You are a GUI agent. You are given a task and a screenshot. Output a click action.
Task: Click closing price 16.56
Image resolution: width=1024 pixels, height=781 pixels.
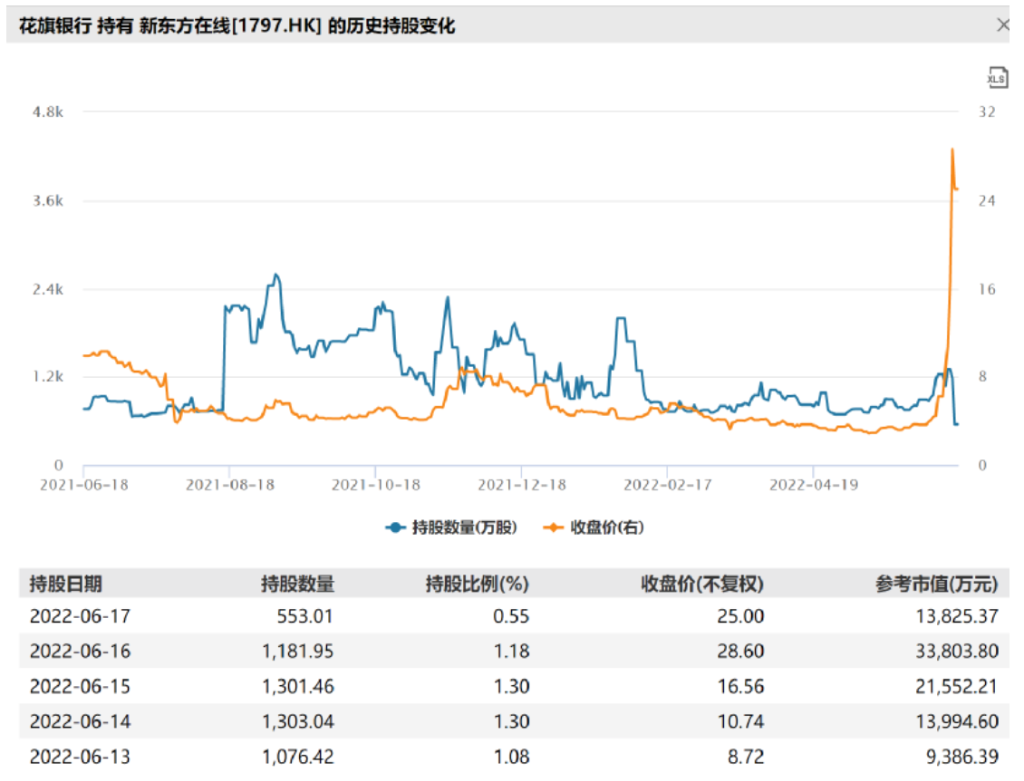[741, 686]
